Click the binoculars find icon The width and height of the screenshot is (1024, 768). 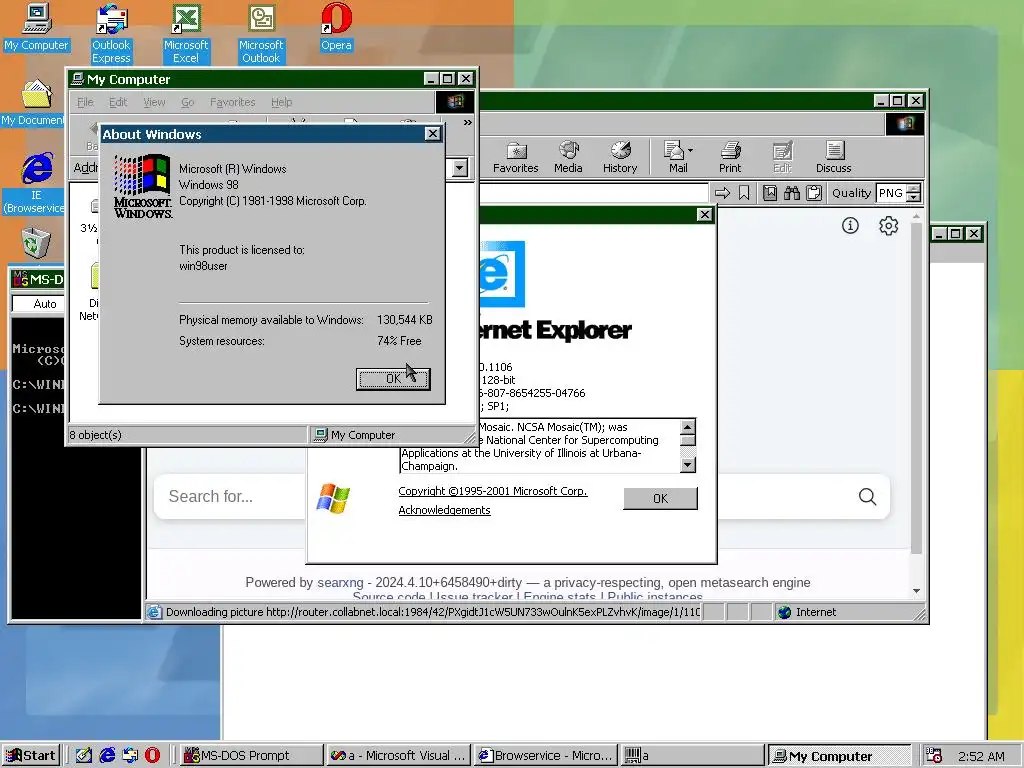point(792,193)
